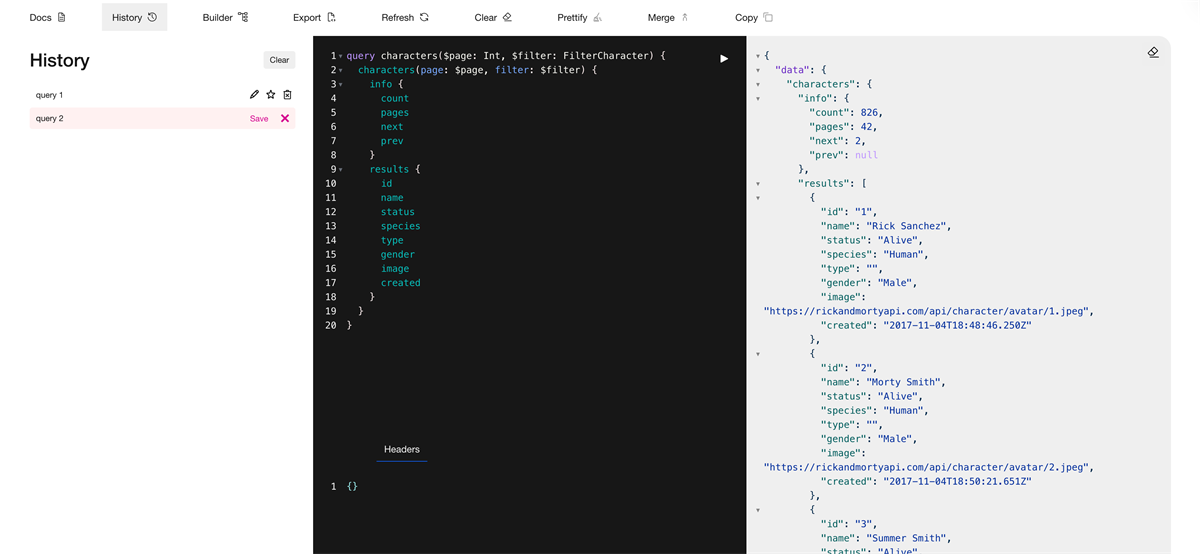Prettify the query code
The height and width of the screenshot is (554, 1200).
[580, 17]
